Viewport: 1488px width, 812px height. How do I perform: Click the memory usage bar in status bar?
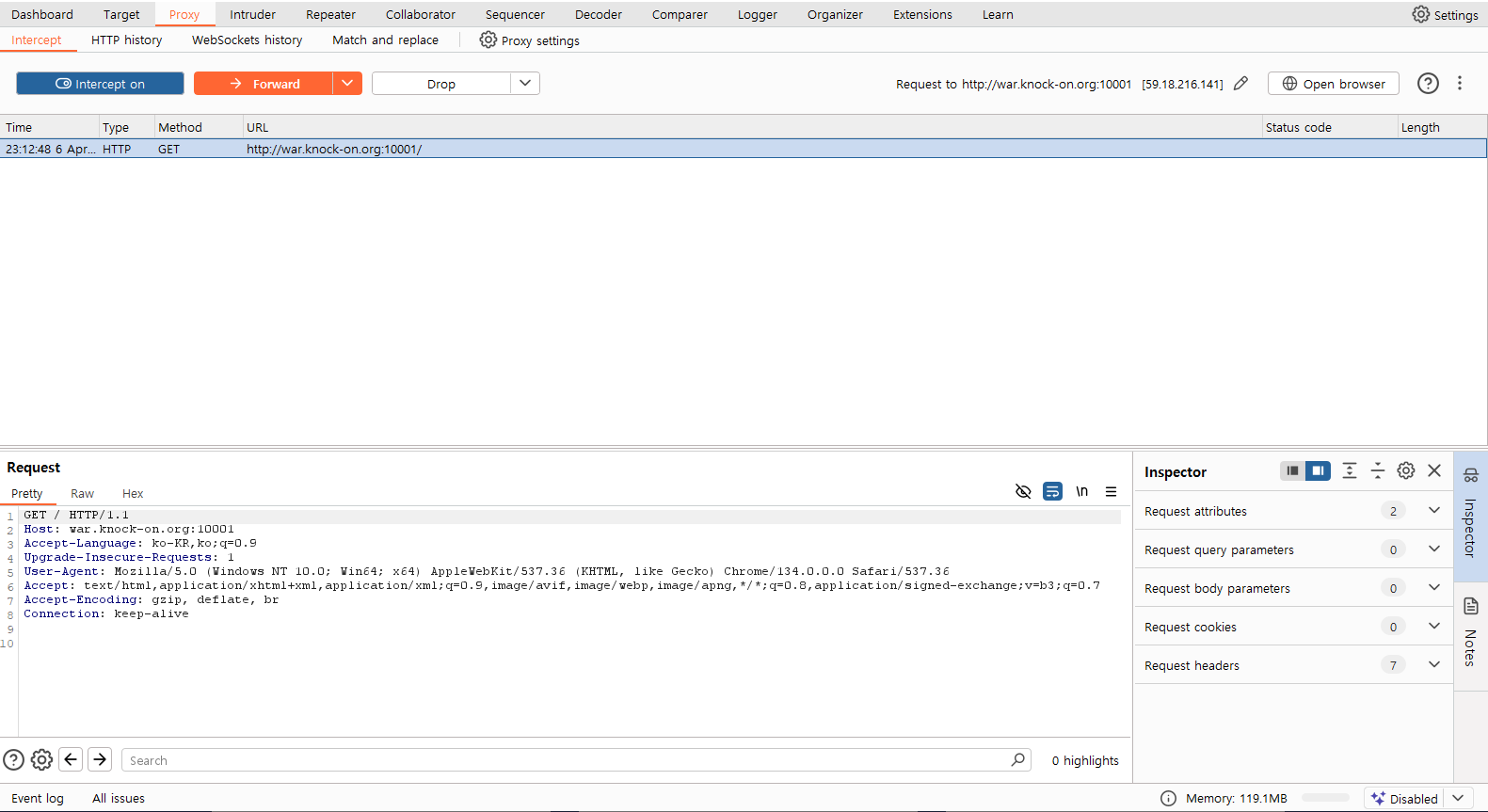click(x=1325, y=798)
